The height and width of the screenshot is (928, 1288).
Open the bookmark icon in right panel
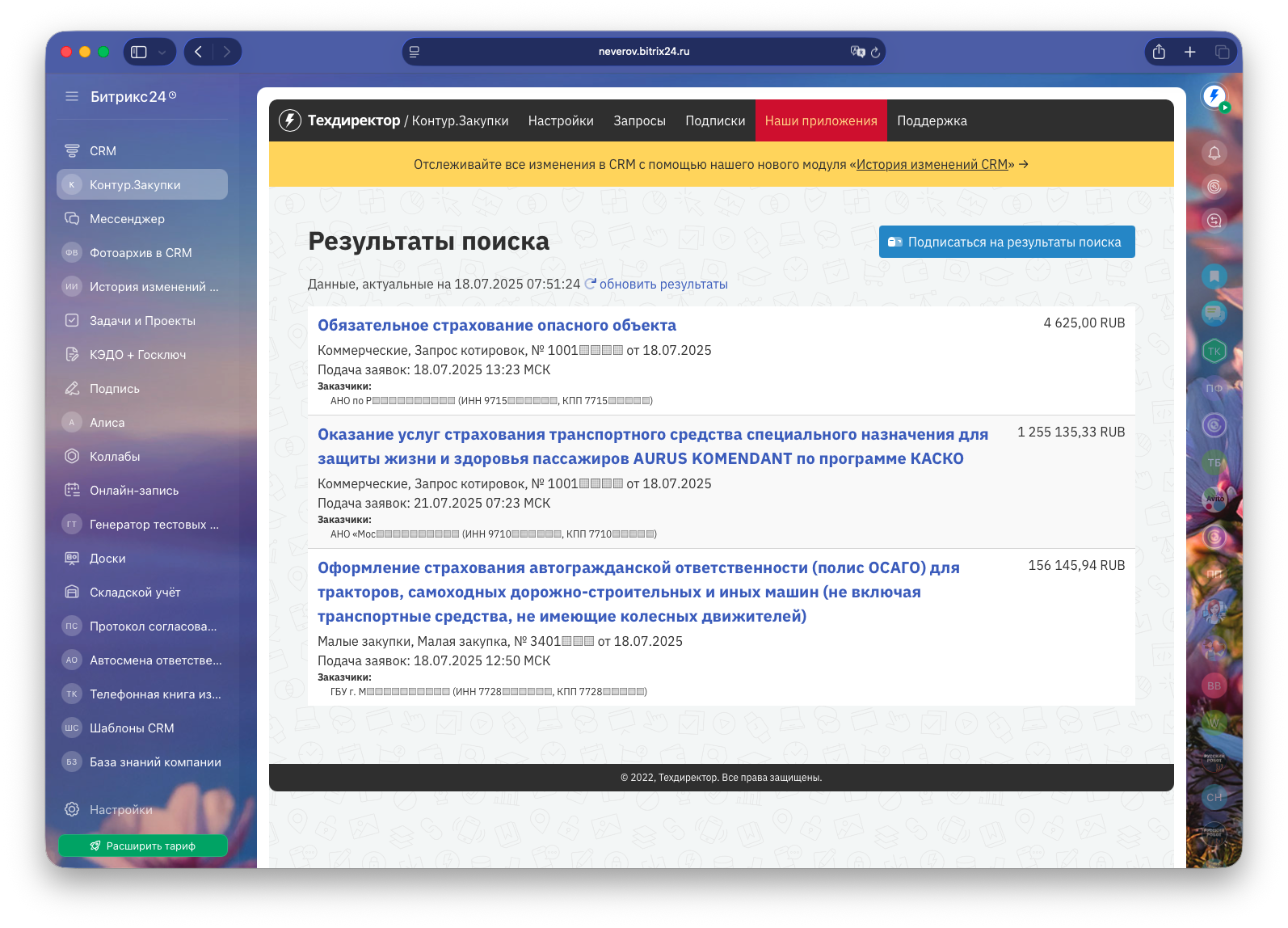1214,276
